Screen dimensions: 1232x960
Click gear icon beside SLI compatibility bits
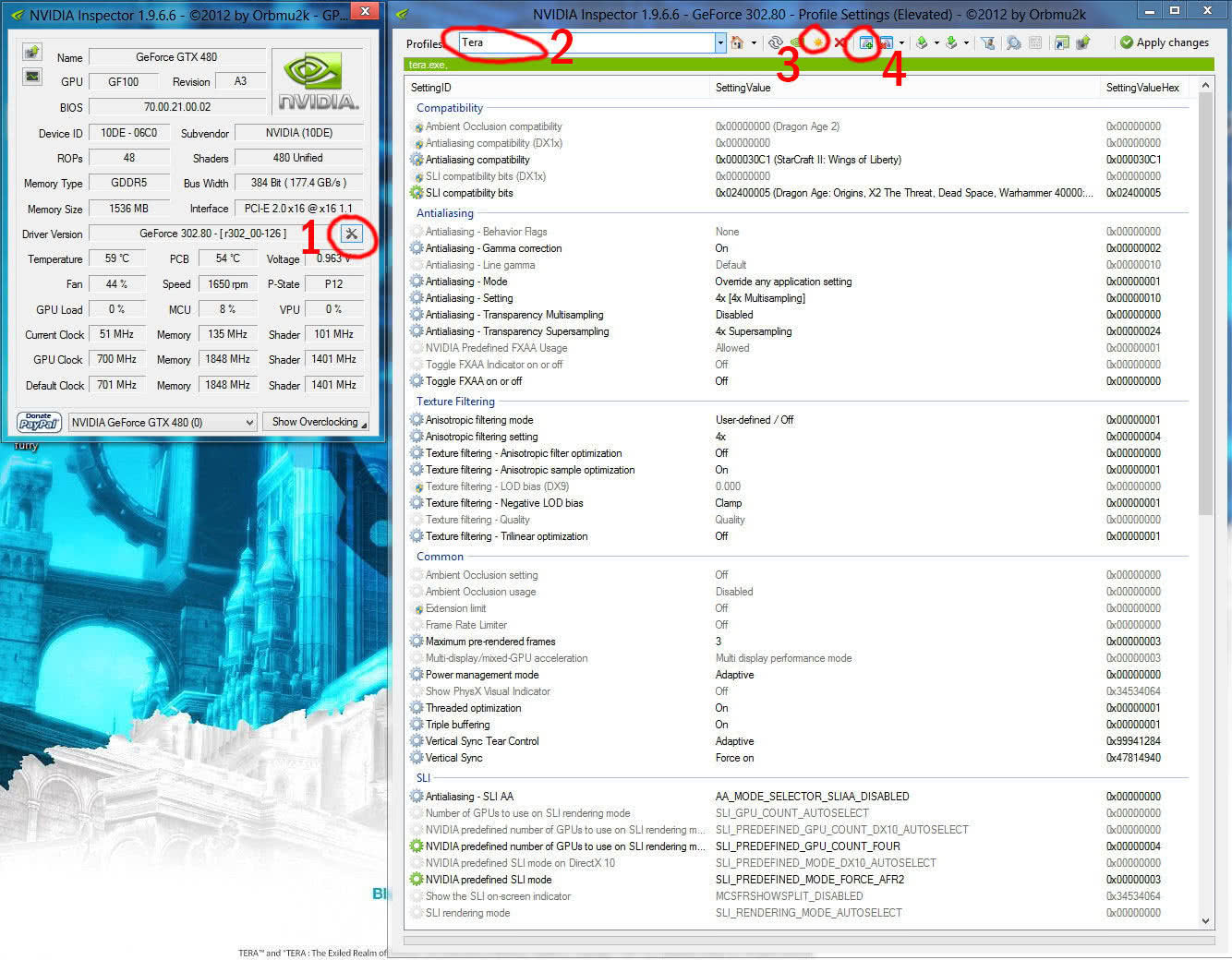tap(417, 193)
